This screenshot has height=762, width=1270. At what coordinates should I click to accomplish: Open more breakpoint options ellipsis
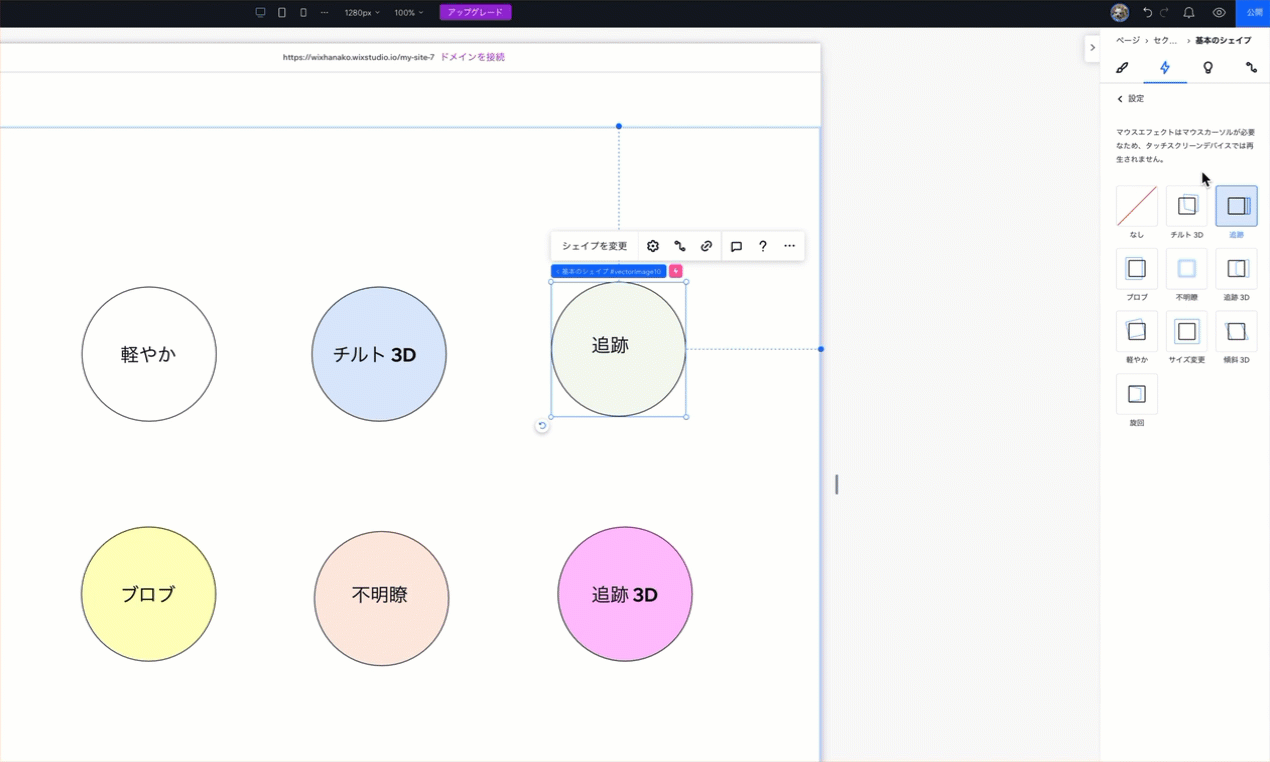tap(324, 13)
